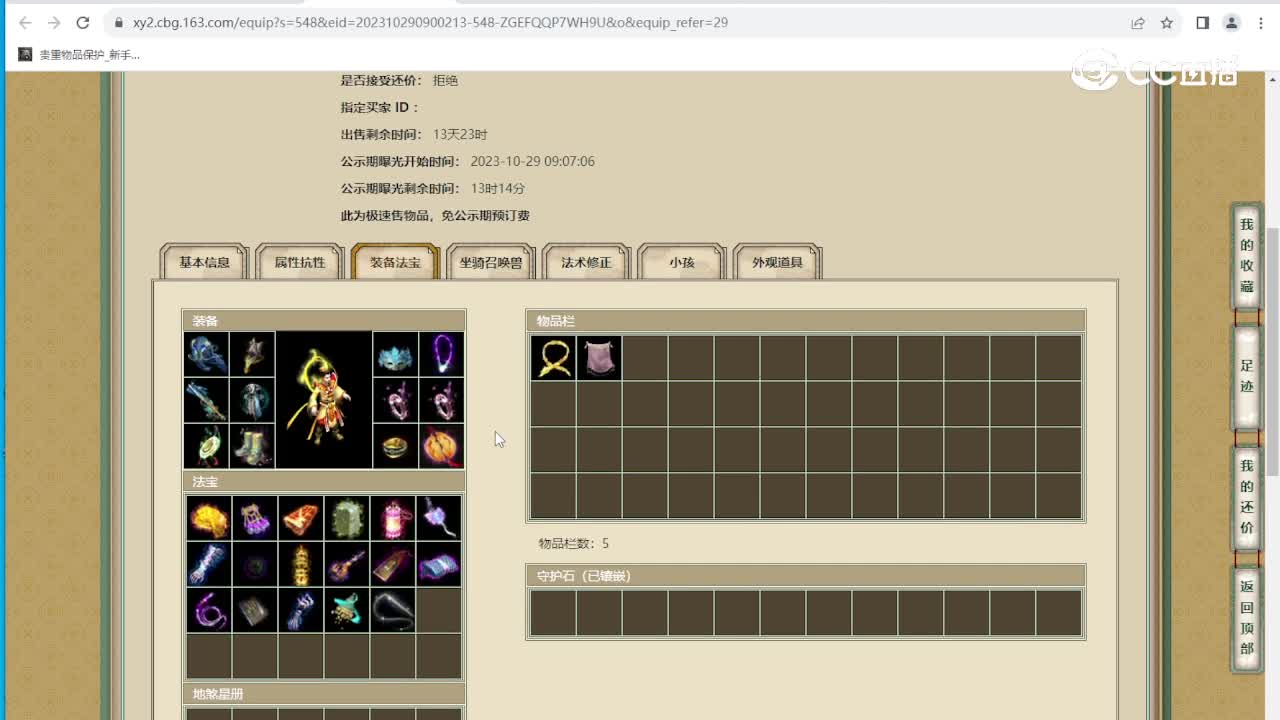Open the 外观道具 tab
The width and height of the screenshot is (1280, 720).
pyautogui.click(x=777, y=262)
